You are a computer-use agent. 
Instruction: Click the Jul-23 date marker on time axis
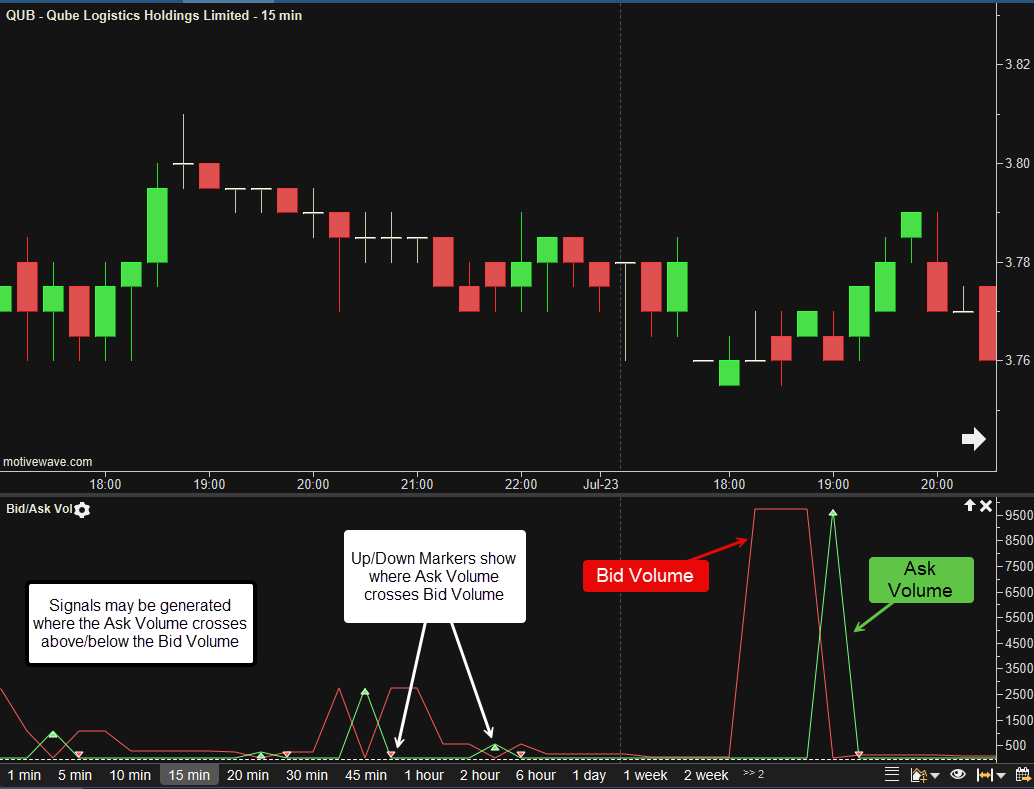pyautogui.click(x=601, y=484)
